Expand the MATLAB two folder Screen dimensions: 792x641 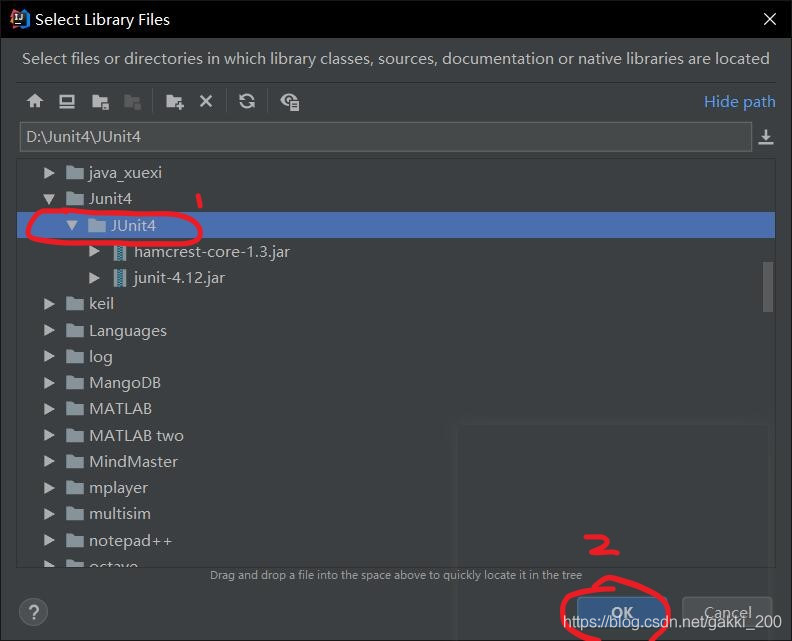[49, 435]
